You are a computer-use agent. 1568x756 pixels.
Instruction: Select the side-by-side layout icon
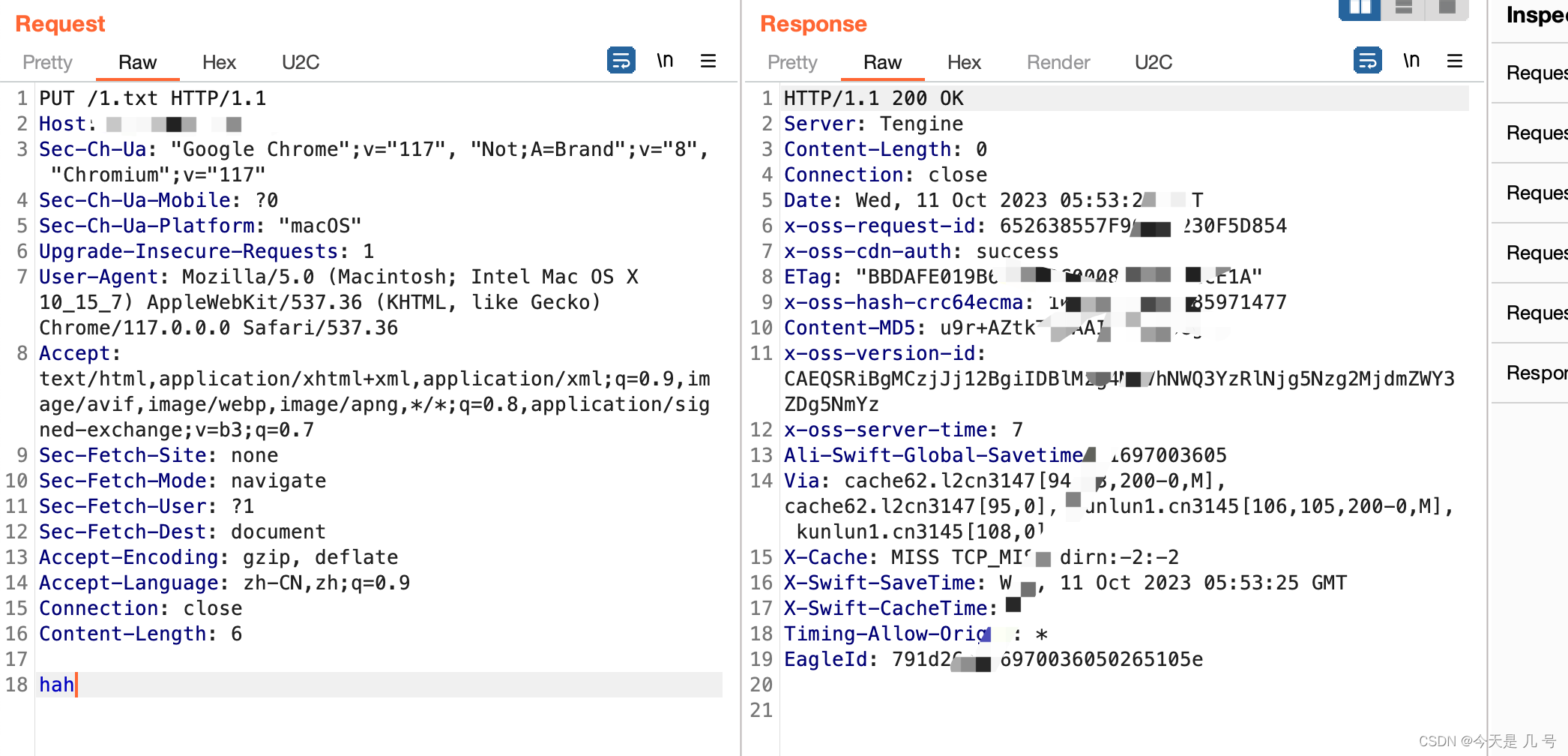coord(1360,8)
